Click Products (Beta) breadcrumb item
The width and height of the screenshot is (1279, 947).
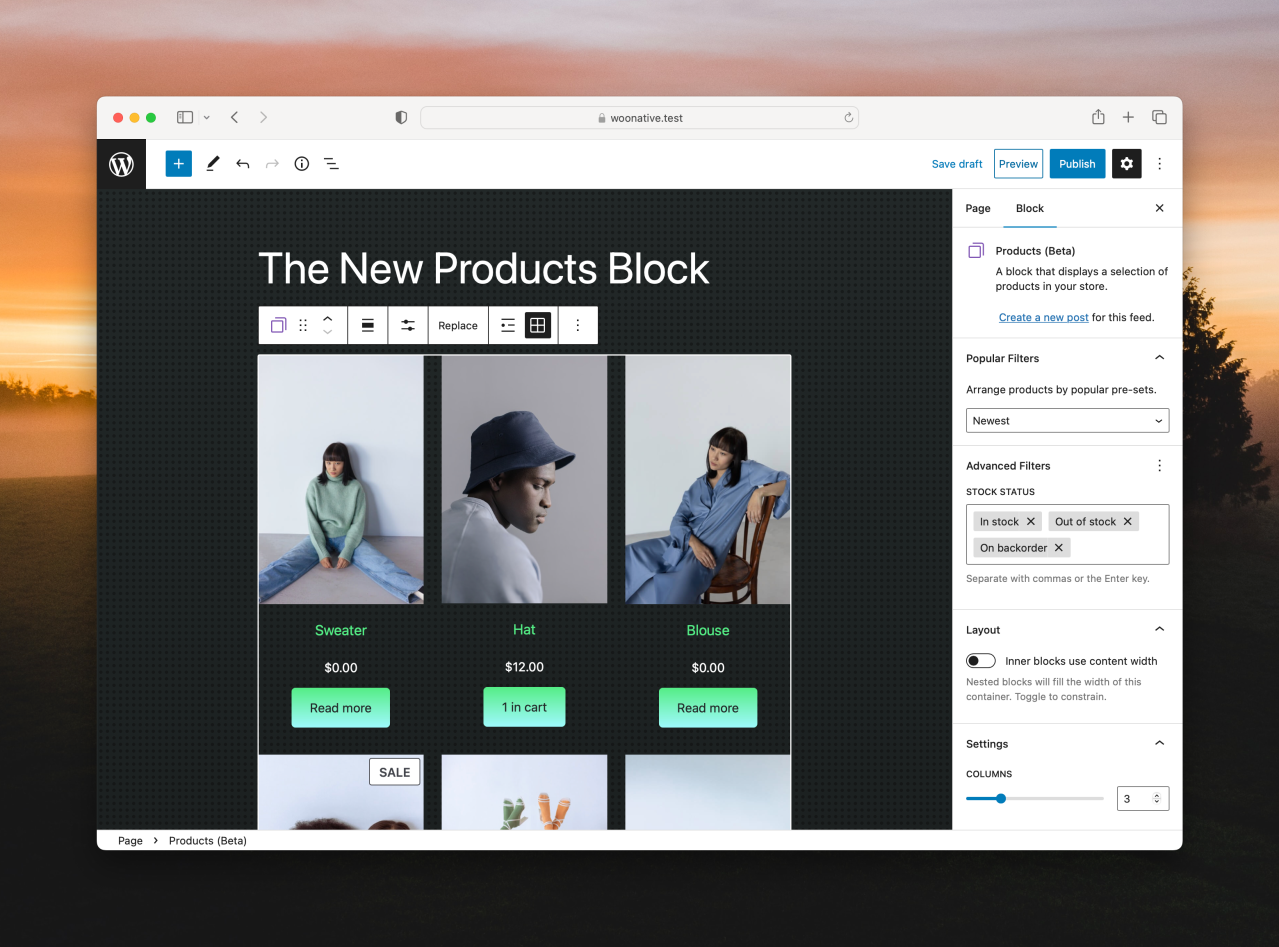pos(208,841)
